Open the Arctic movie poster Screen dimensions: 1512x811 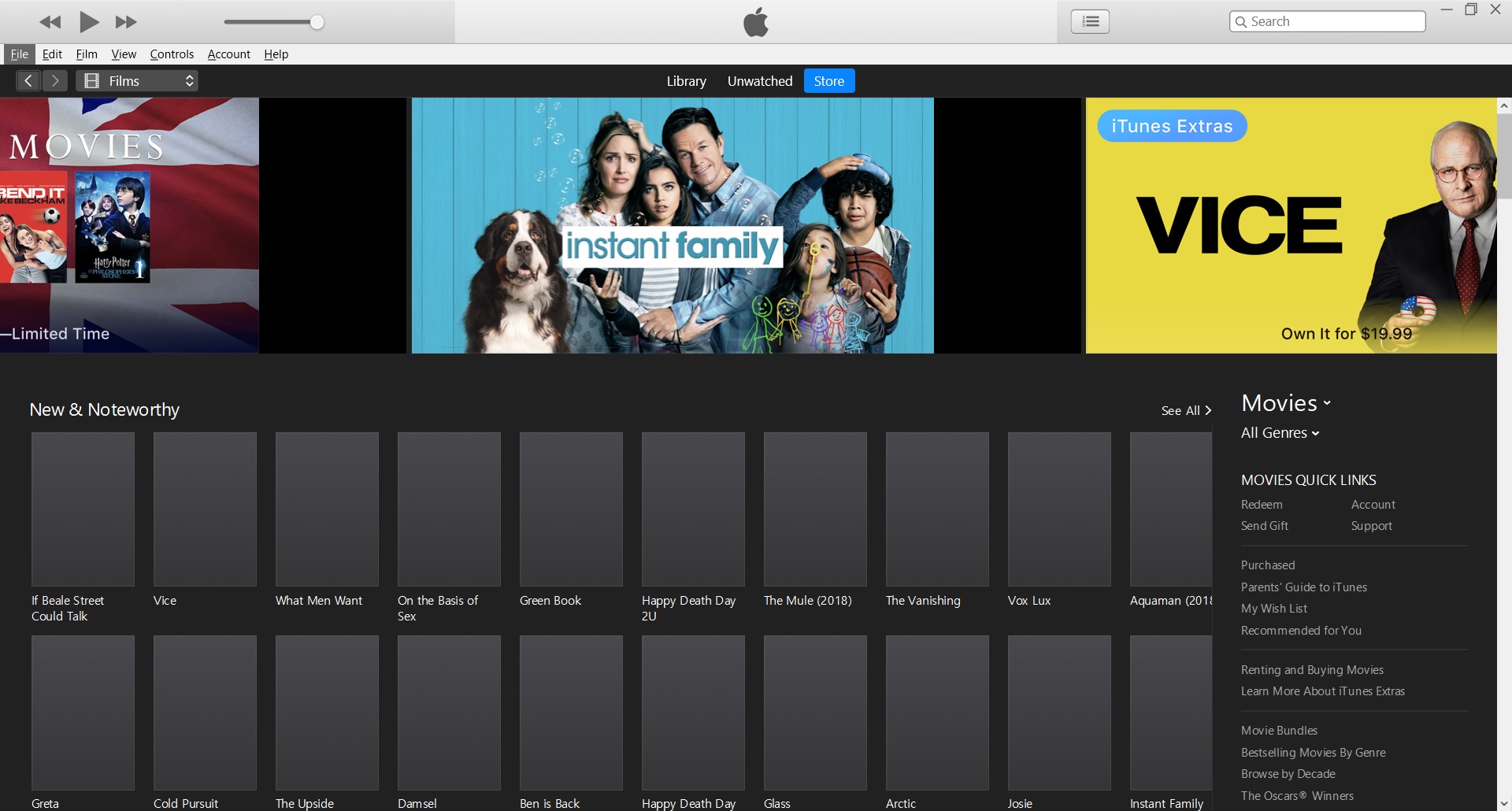937,713
